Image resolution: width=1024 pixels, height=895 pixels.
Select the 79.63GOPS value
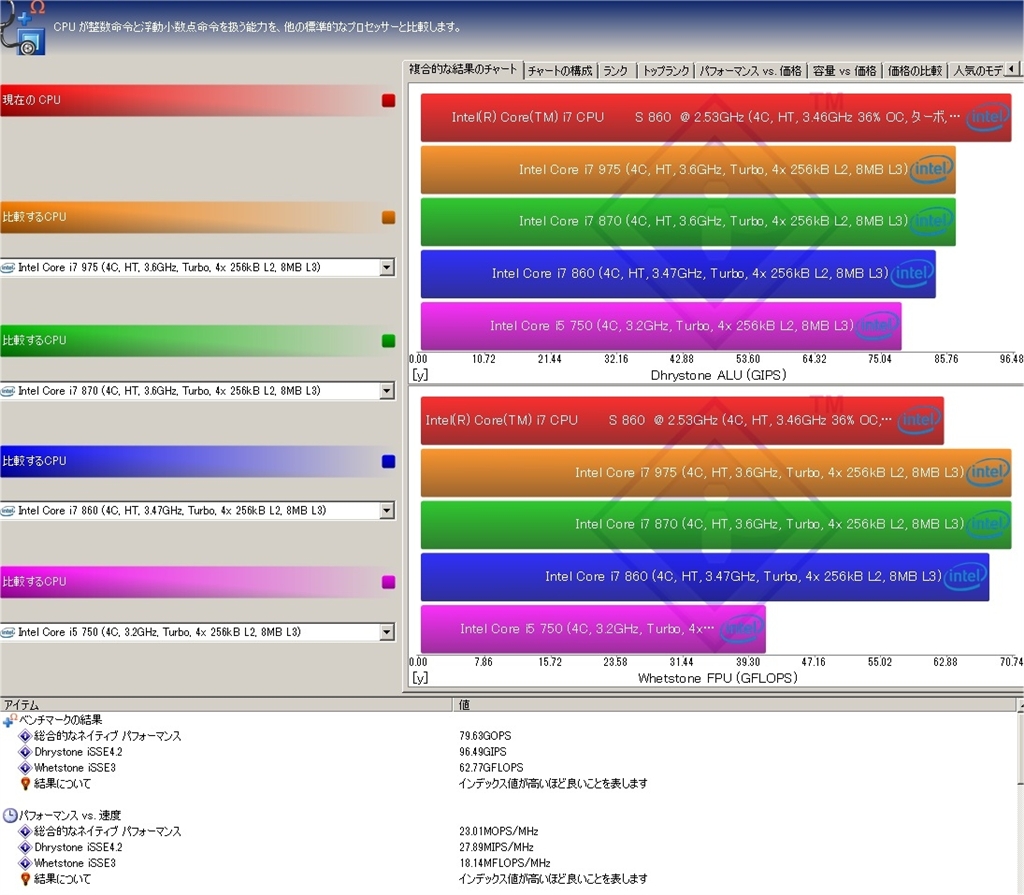tap(485, 736)
